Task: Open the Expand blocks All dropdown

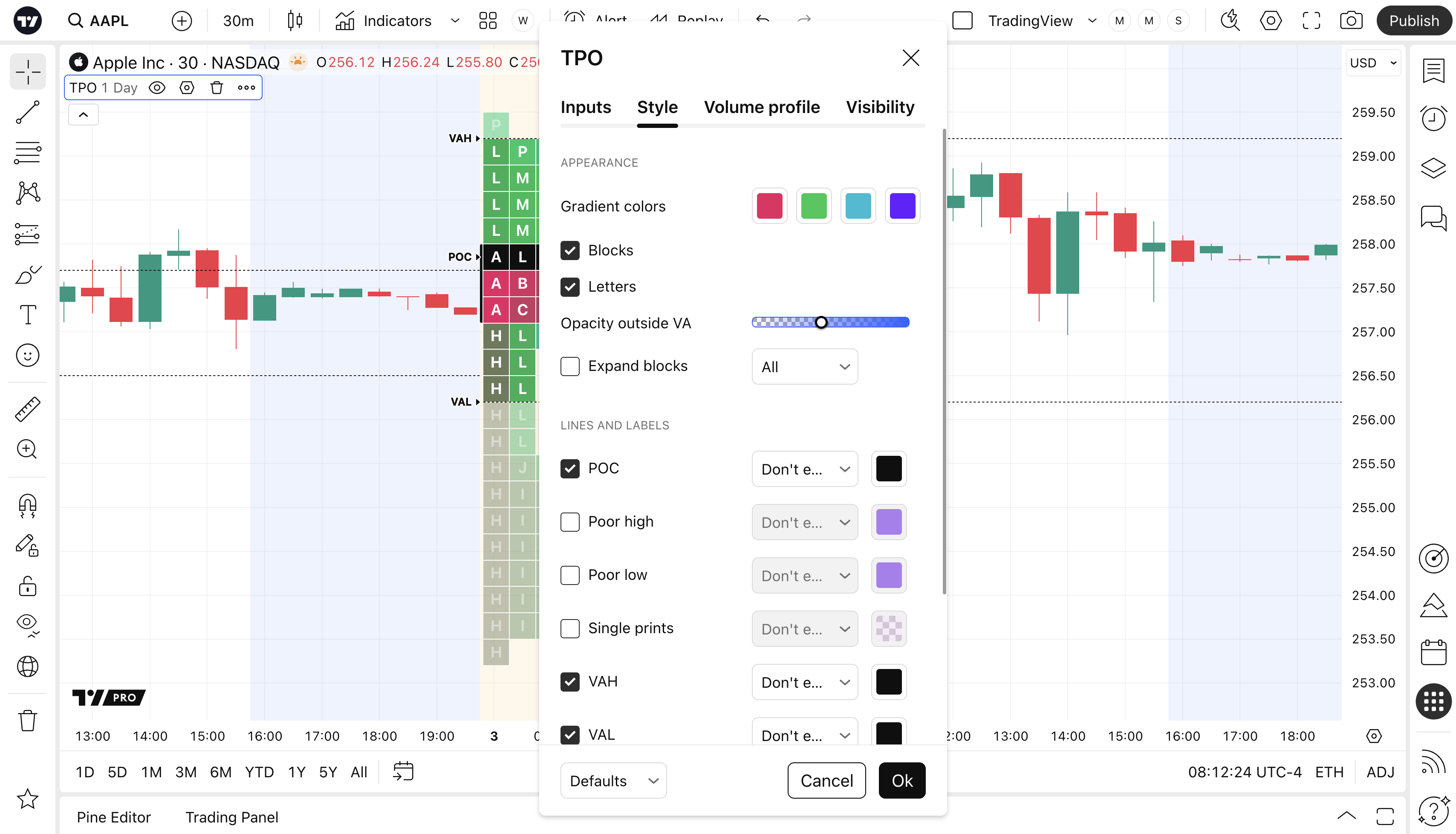Action: tap(804, 367)
